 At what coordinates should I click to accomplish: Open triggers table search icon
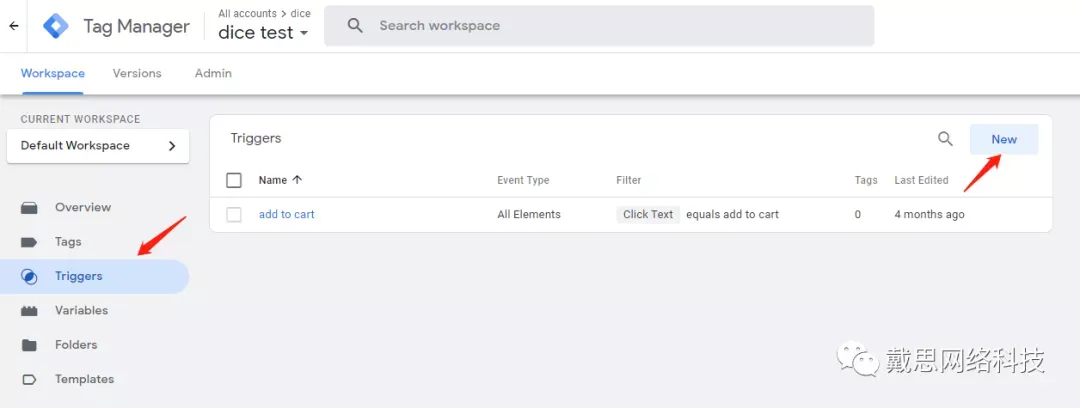[x=945, y=139]
